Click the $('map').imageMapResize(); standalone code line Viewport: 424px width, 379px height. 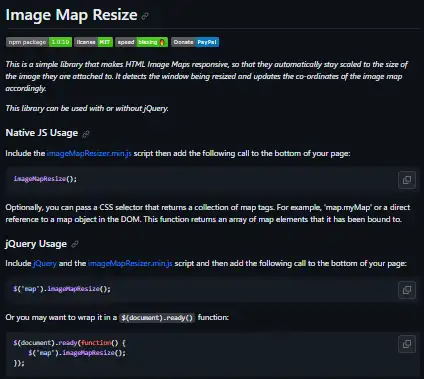coord(62,289)
